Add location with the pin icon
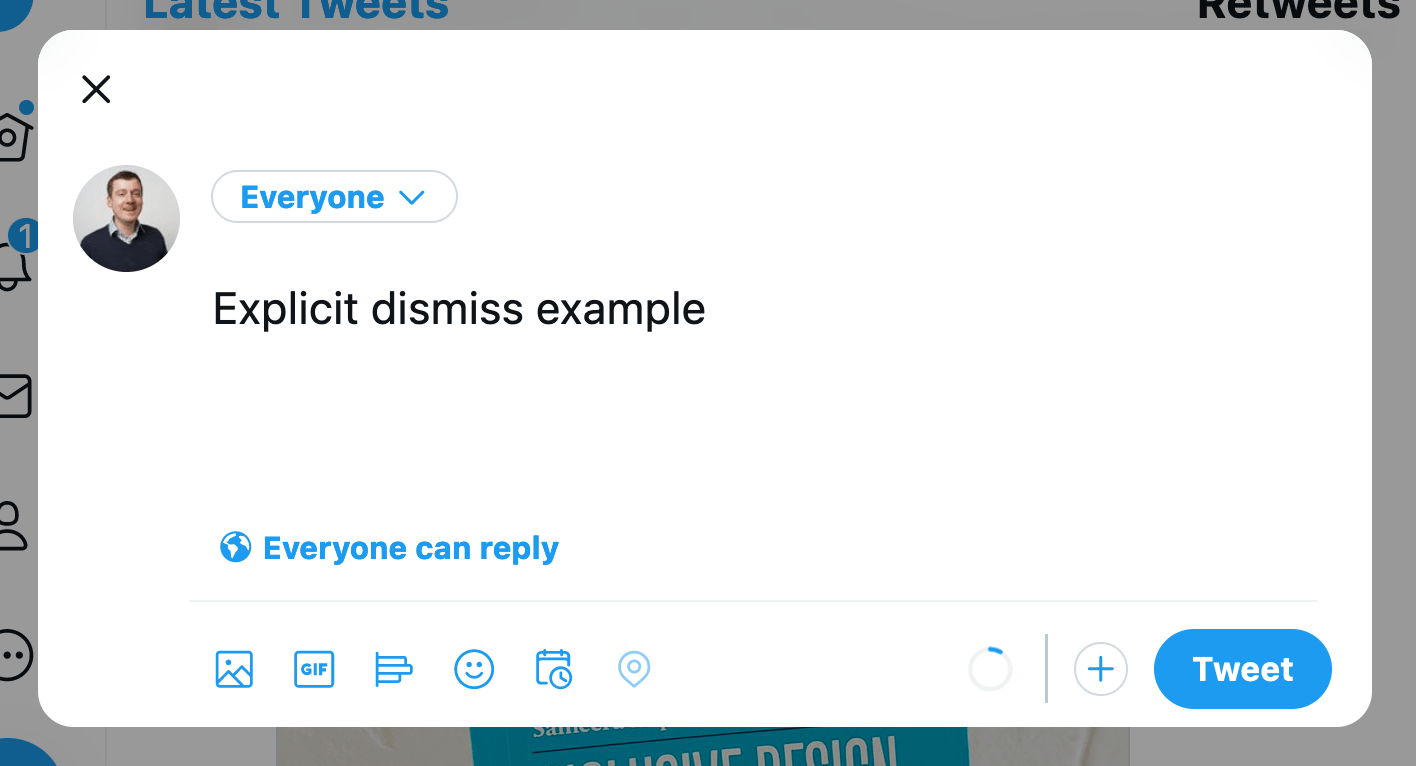 click(x=634, y=669)
